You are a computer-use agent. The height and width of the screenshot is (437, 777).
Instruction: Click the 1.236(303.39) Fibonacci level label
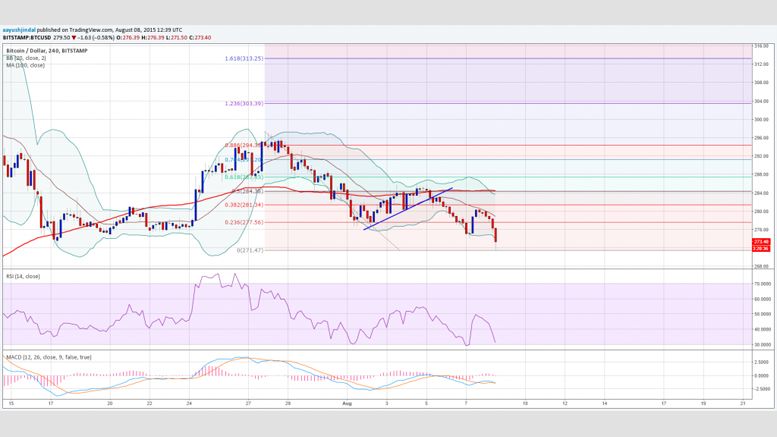pyautogui.click(x=244, y=104)
